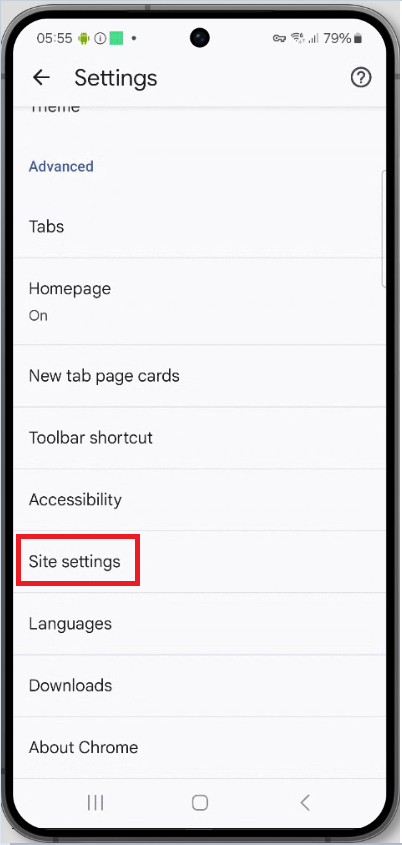Screen dimensions: 402x845
Task: Open New tab page cards
Action: [x=200, y=376]
